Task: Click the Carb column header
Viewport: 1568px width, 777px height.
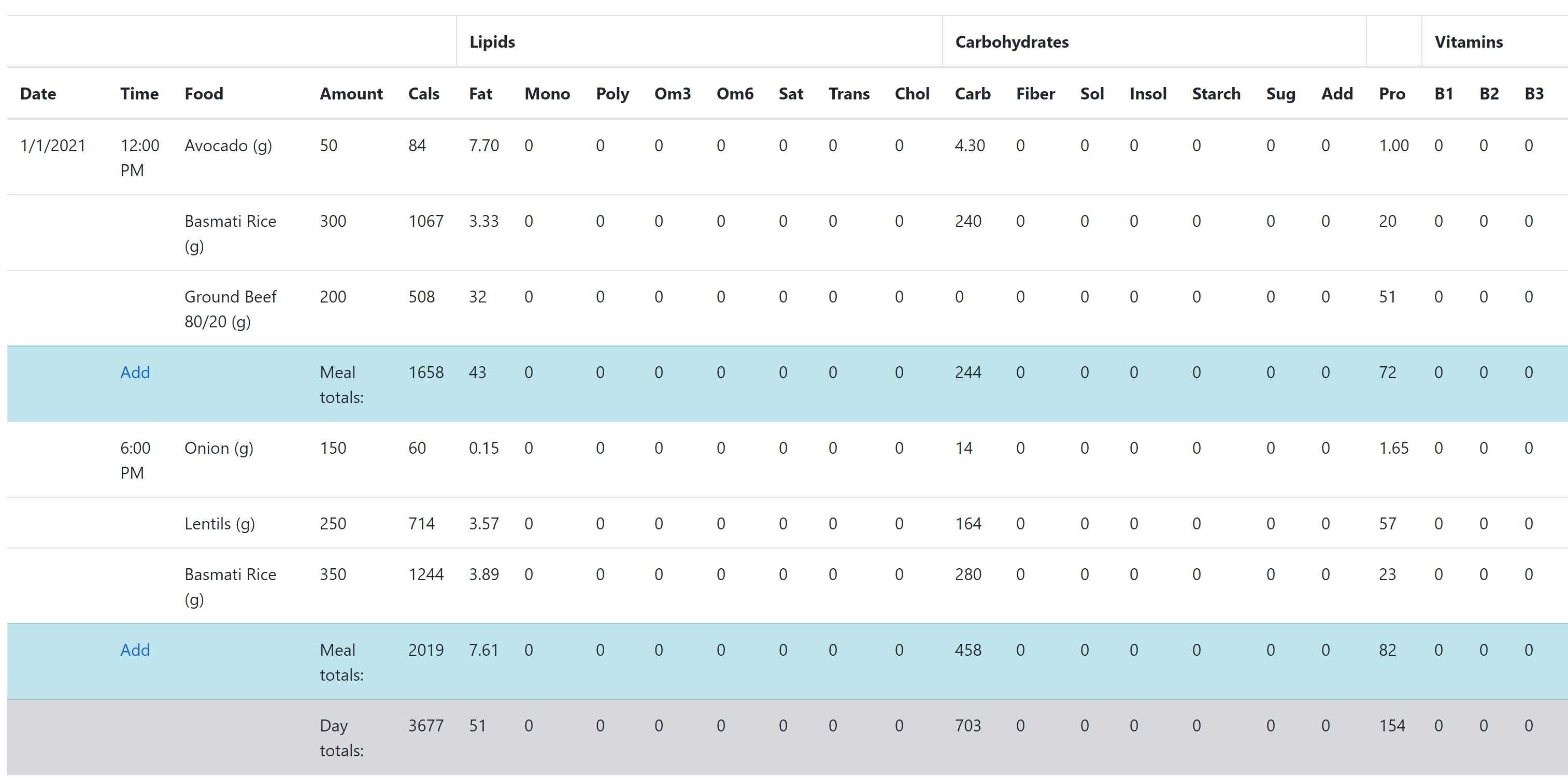Action: (x=973, y=94)
